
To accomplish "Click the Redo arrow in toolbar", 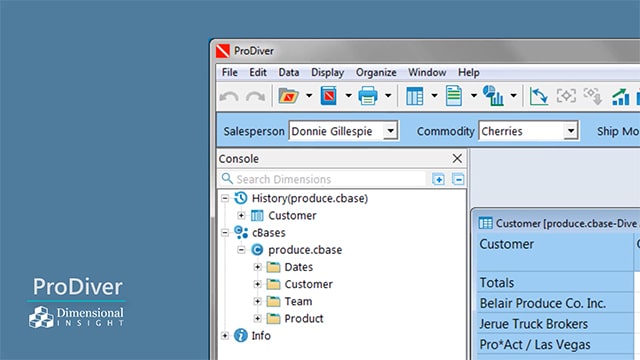I will coord(256,97).
